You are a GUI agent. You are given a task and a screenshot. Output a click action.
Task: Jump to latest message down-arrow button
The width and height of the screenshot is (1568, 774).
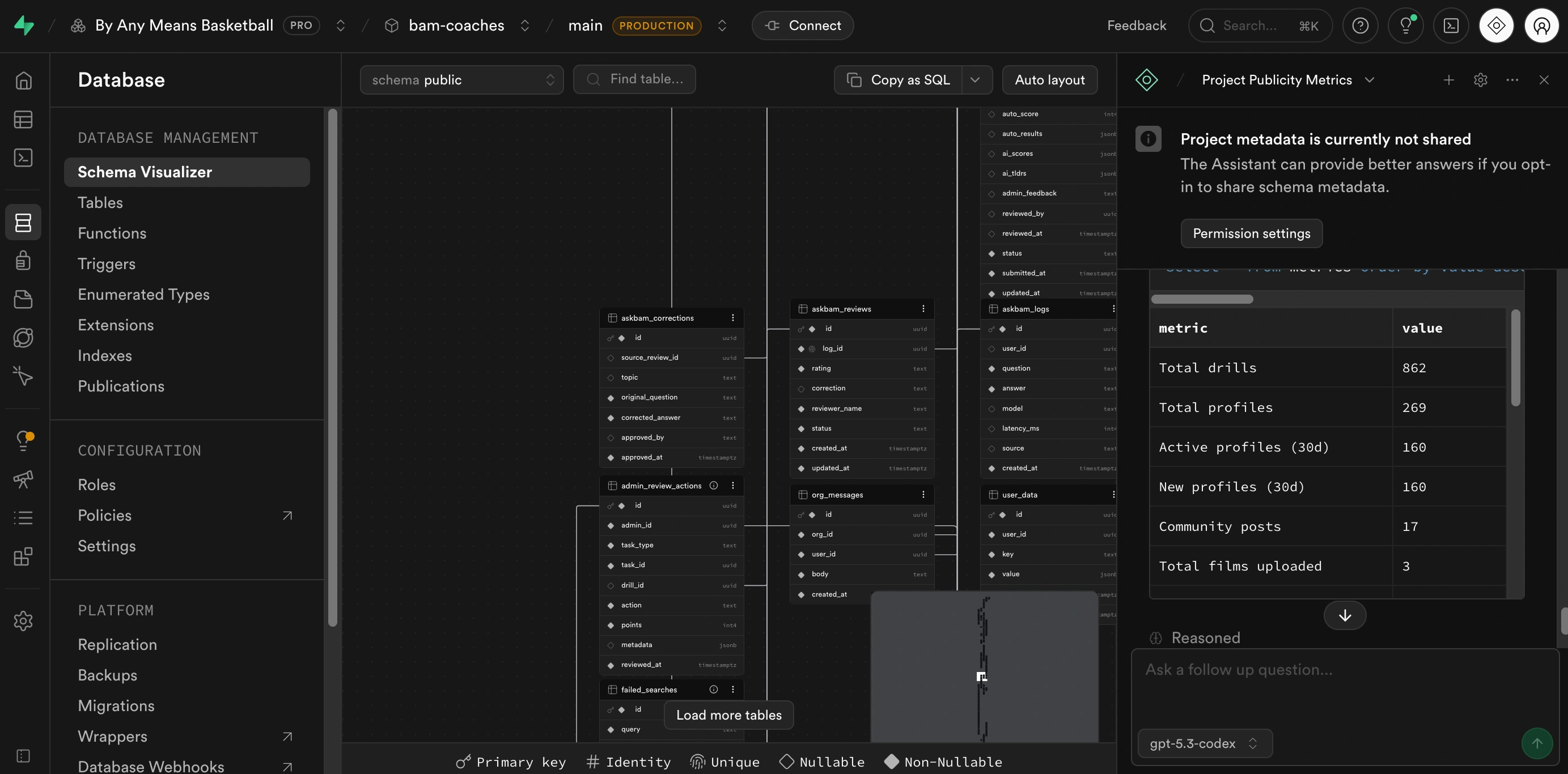[x=1345, y=615]
